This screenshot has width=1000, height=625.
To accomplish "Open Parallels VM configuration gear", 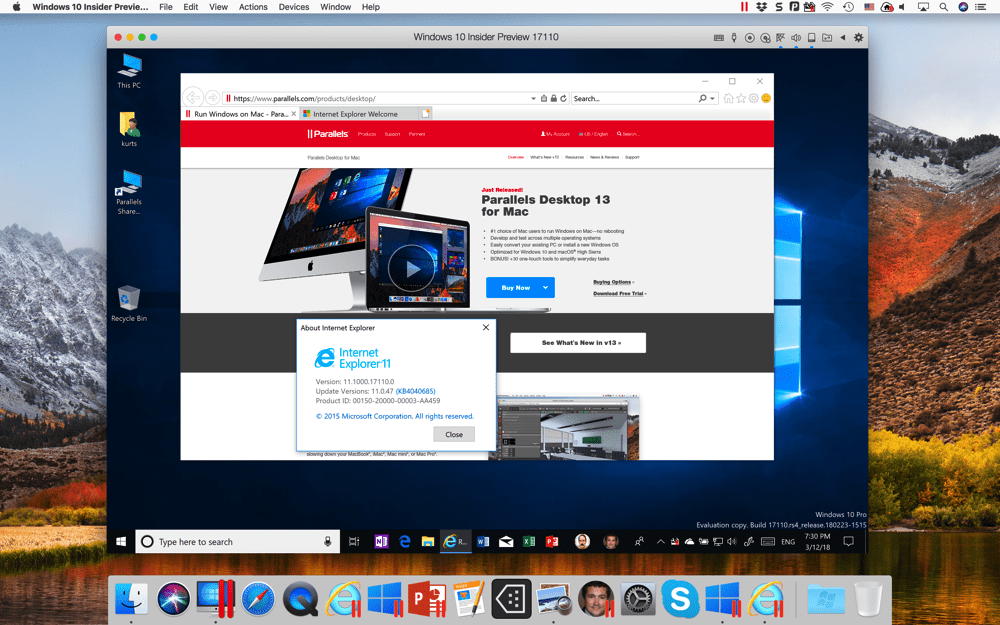I will 858,38.
